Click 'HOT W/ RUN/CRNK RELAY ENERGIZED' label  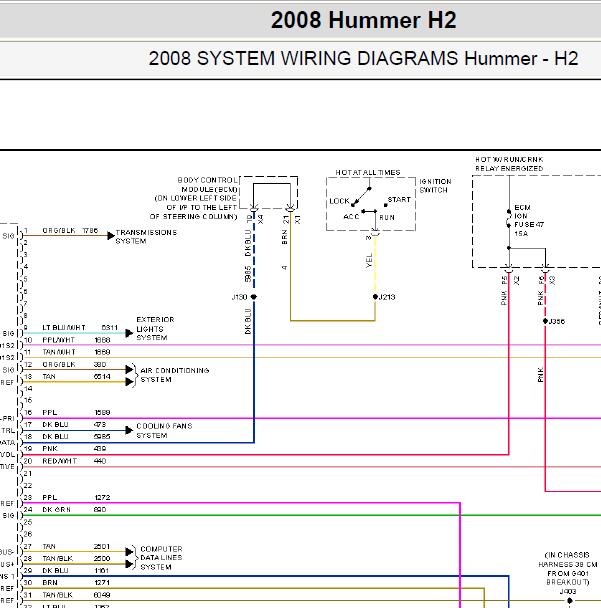pyautogui.click(x=509, y=164)
